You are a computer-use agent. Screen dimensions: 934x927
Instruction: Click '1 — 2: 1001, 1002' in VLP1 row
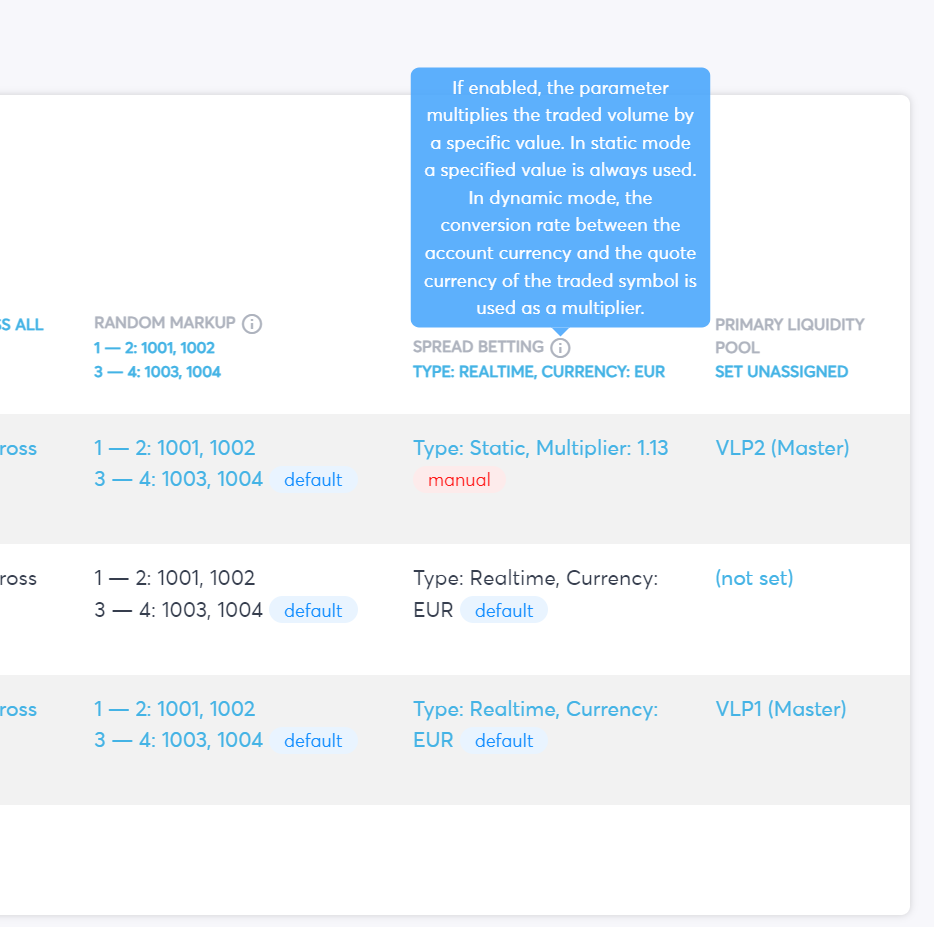(x=175, y=709)
